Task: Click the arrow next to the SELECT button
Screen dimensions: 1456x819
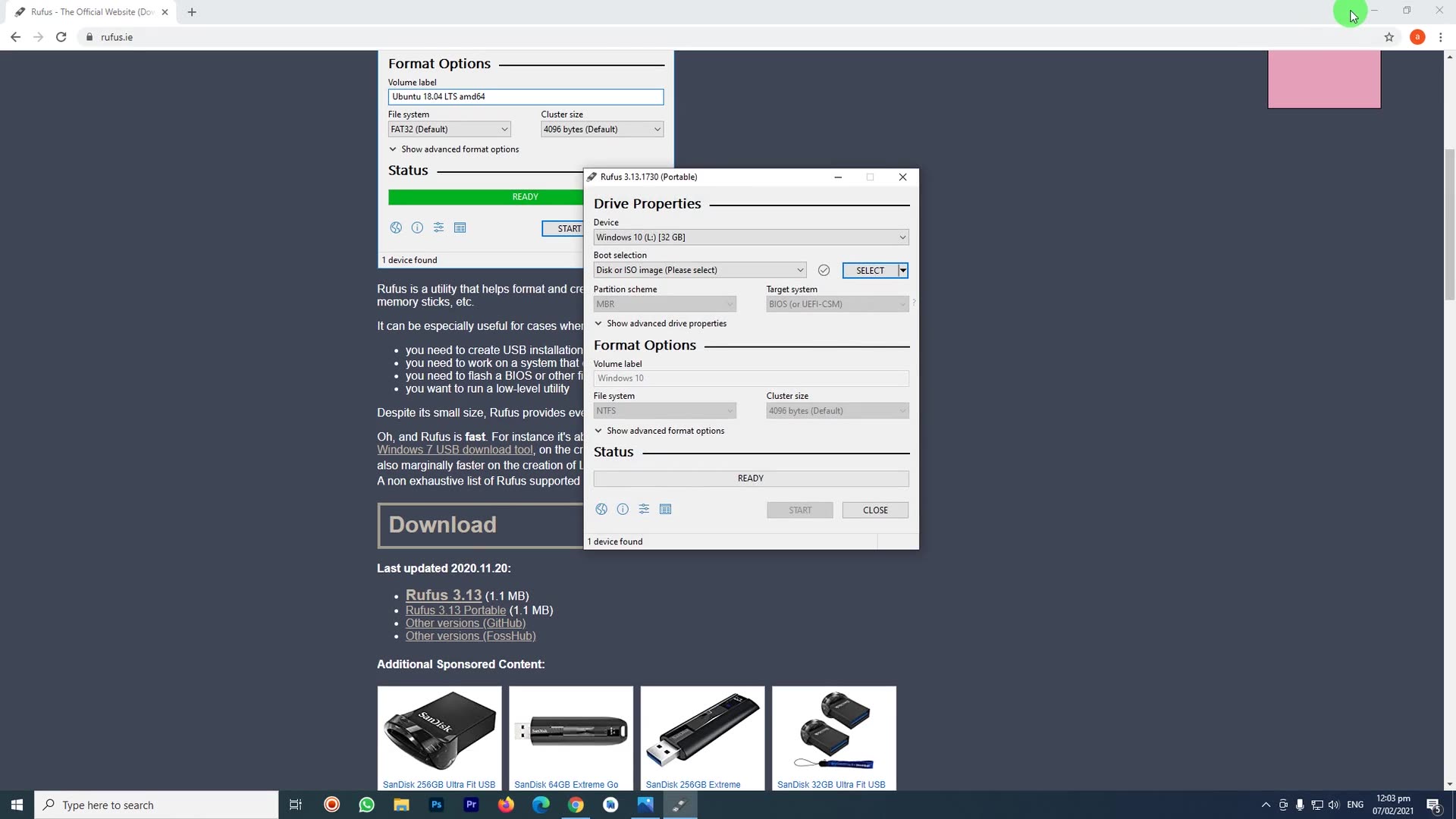Action: (902, 271)
